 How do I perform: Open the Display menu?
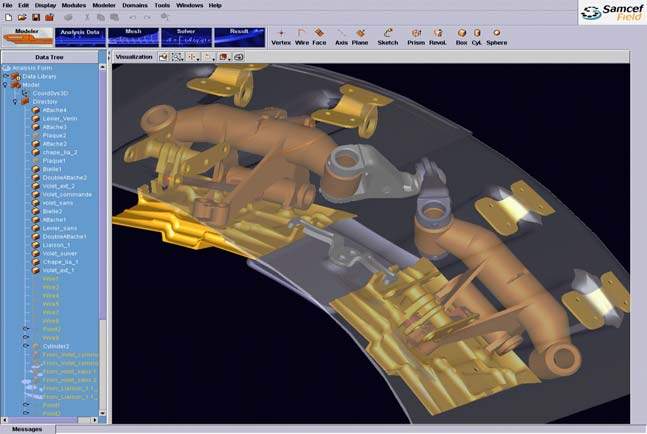click(45, 5)
